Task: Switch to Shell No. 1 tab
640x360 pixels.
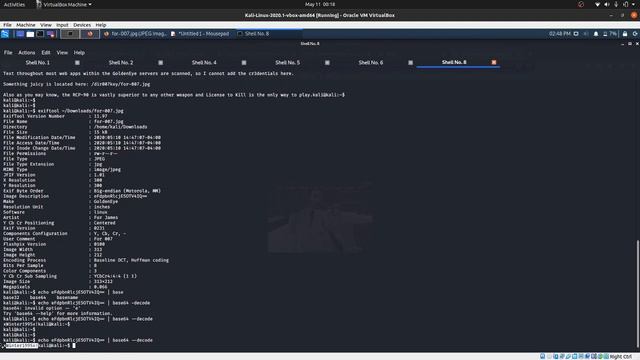Action: [38, 62]
